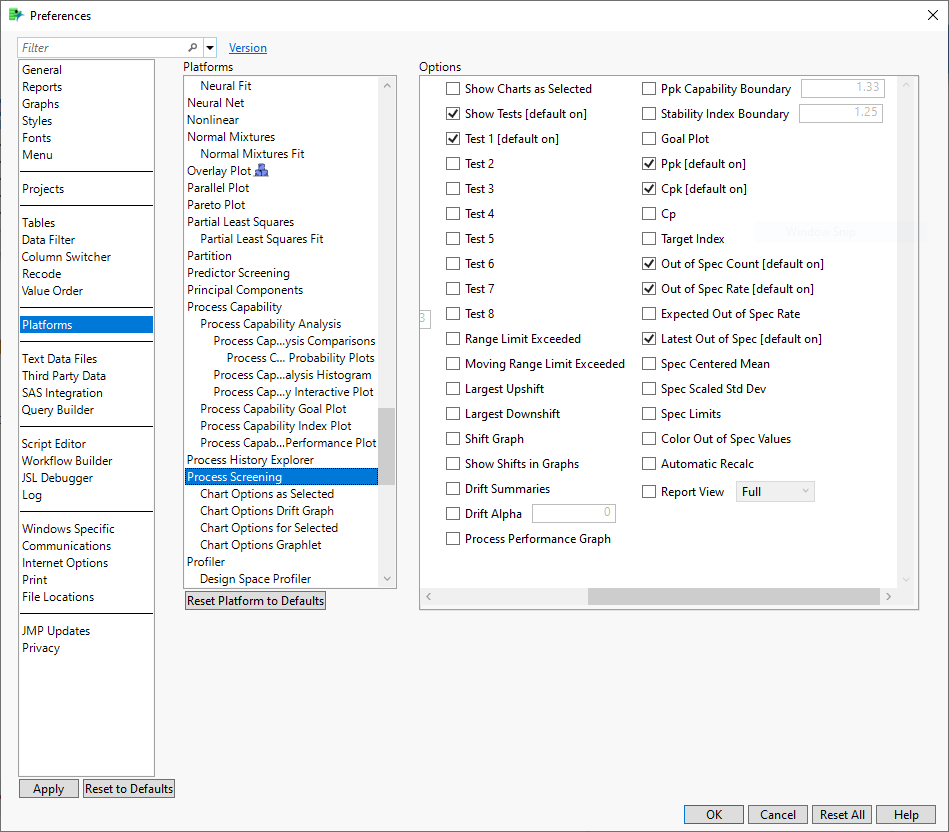The image size is (949, 832).
Task: Enable Show Charts as Selected checkbox
Action: tap(453, 89)
